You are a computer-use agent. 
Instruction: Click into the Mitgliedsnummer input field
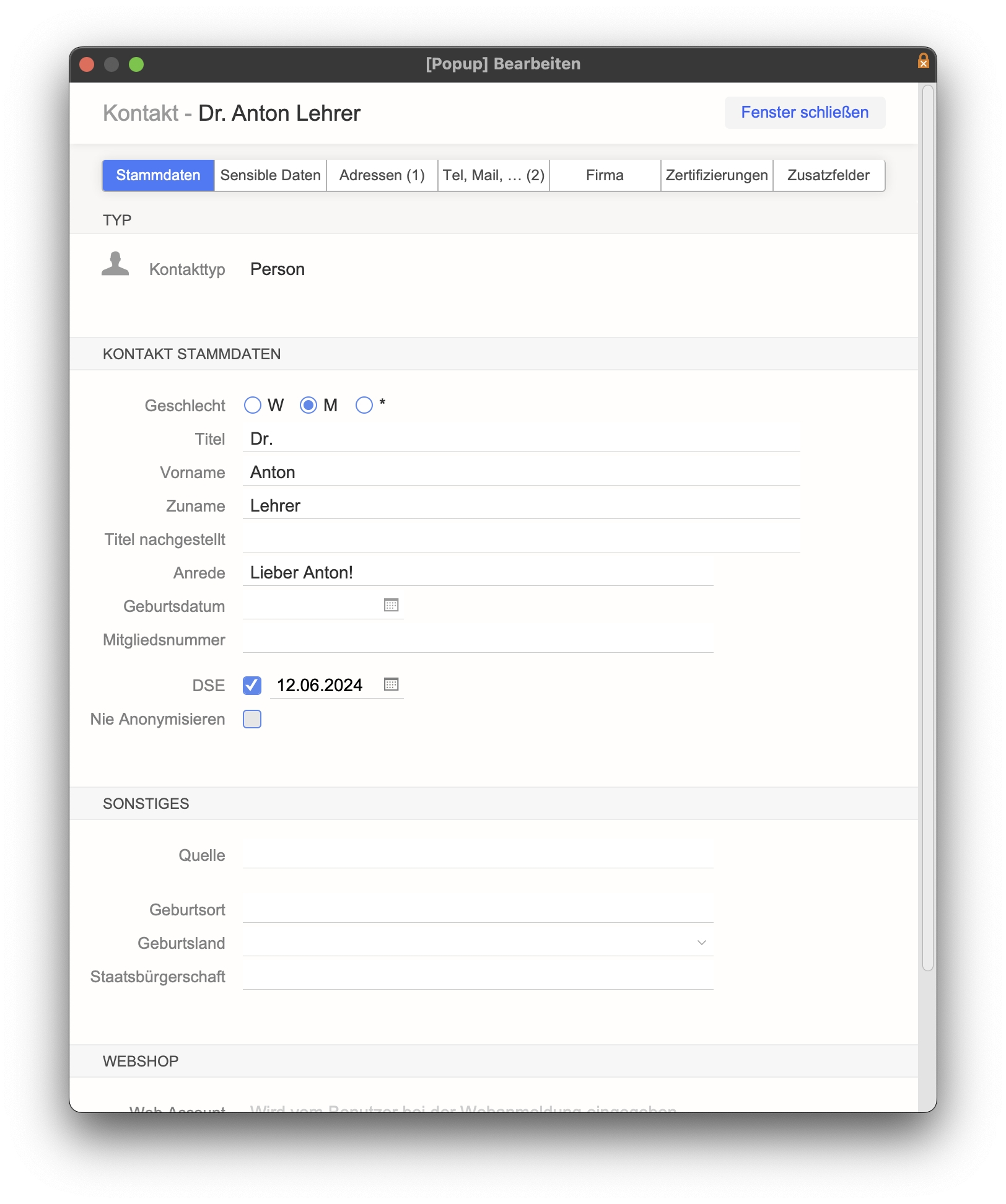(478, 640)
